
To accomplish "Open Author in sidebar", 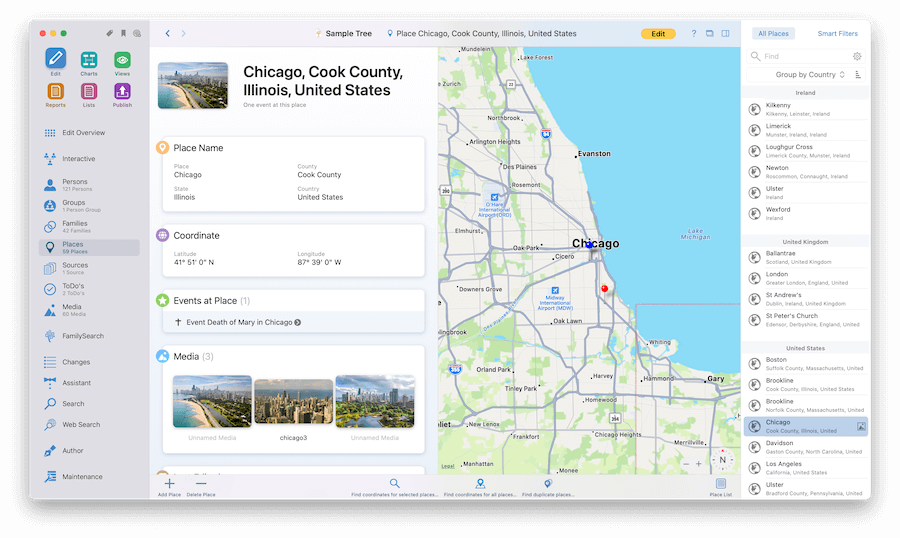I will (x=89, y=451).
